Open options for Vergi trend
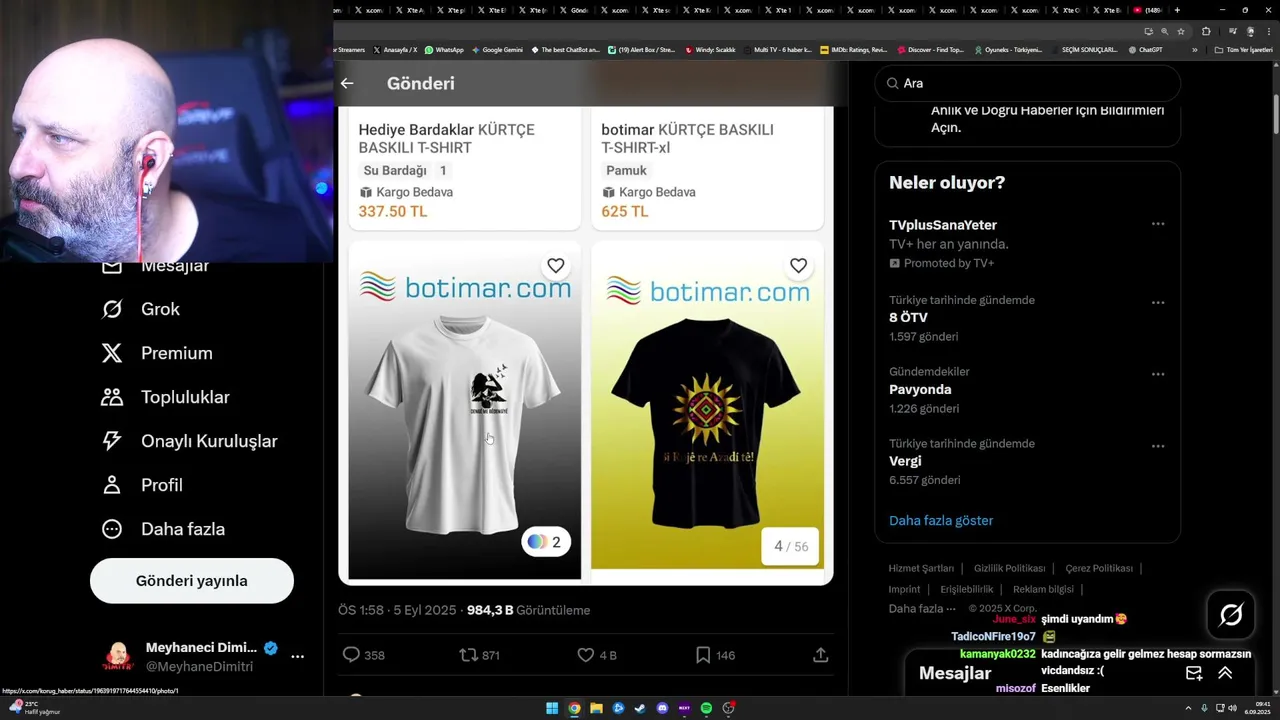 [x=1158, y=446]
